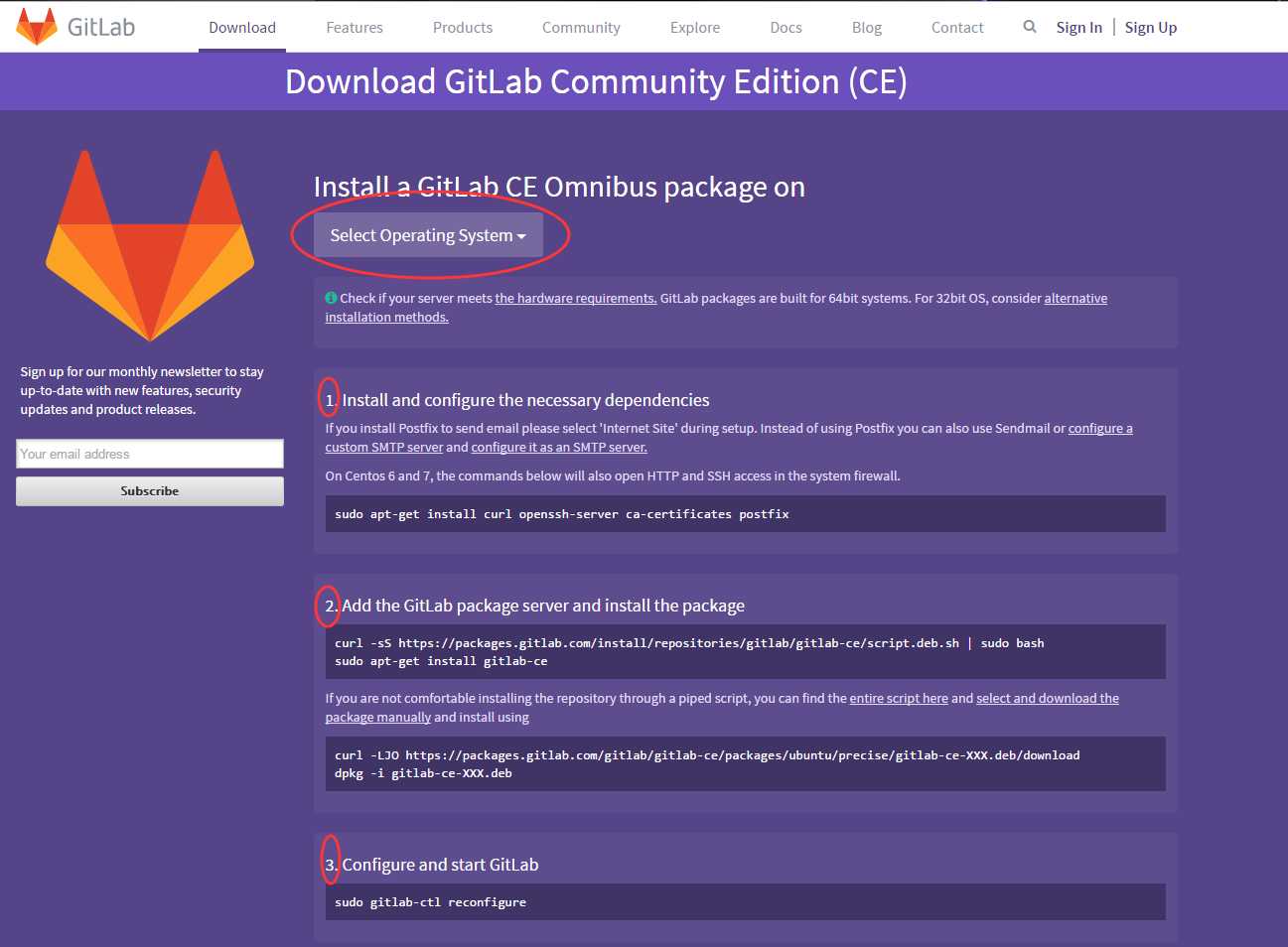Click the Subscribe button
Image resolution: width=1288 pixels, height=947 pixels.
pyautogui.click(x=150, y=491)
